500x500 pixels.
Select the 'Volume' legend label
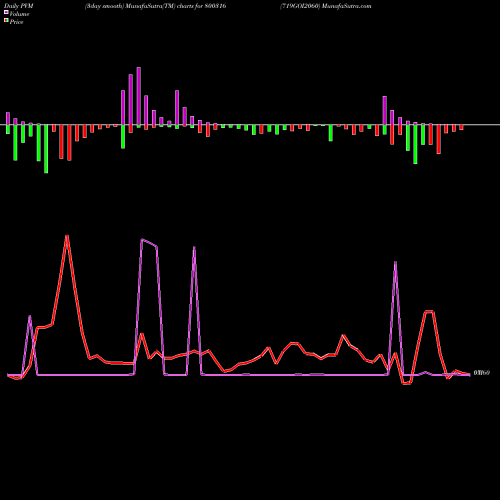pos(19,14)
